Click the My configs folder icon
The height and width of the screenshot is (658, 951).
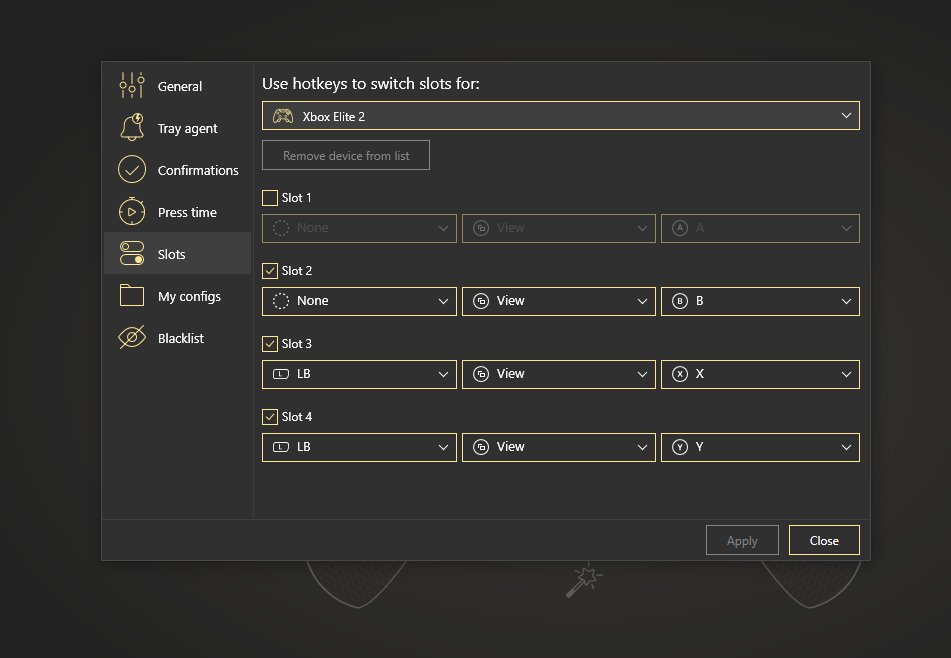(x=132, y=296)
